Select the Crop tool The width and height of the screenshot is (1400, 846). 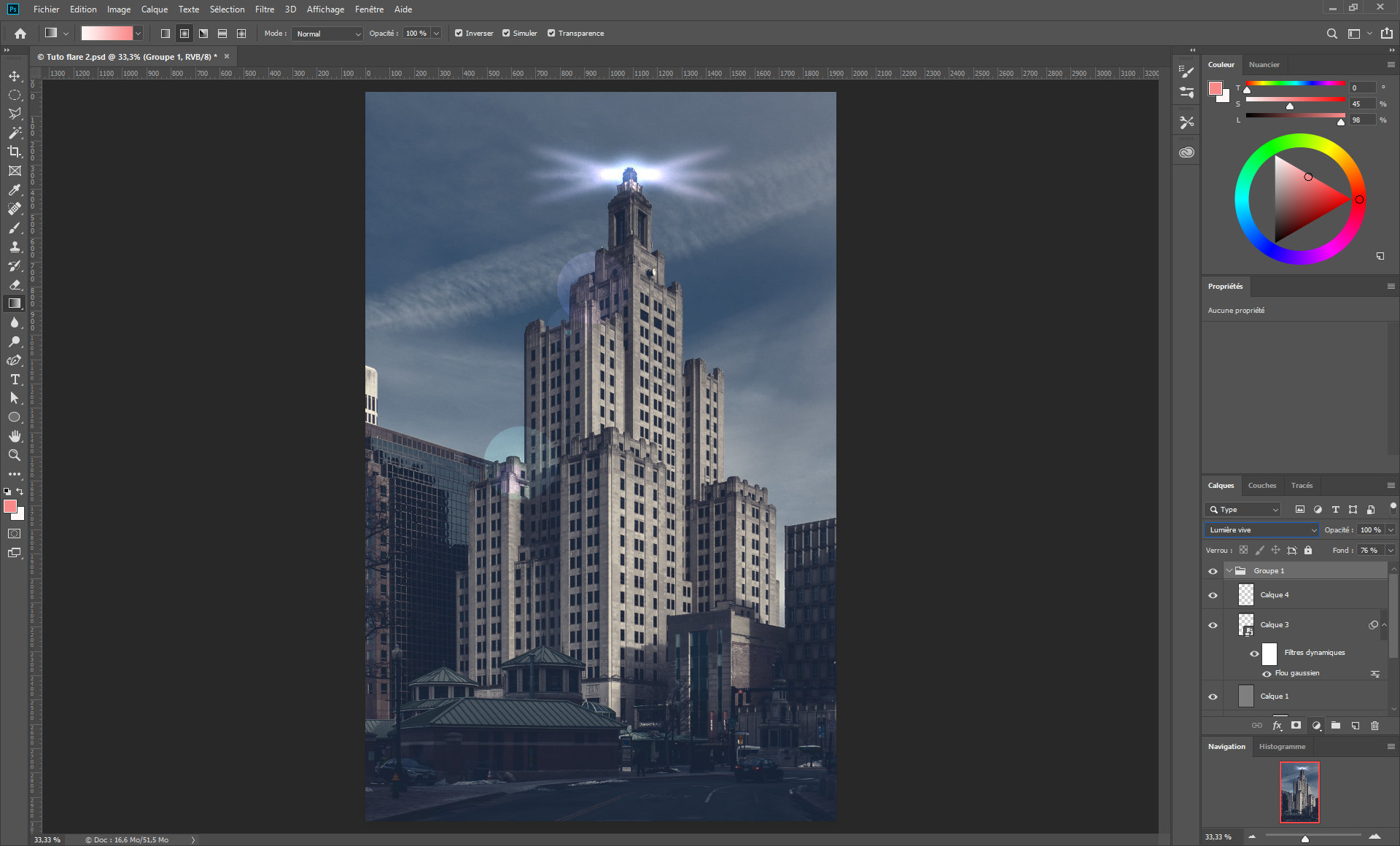click(15, 152)
